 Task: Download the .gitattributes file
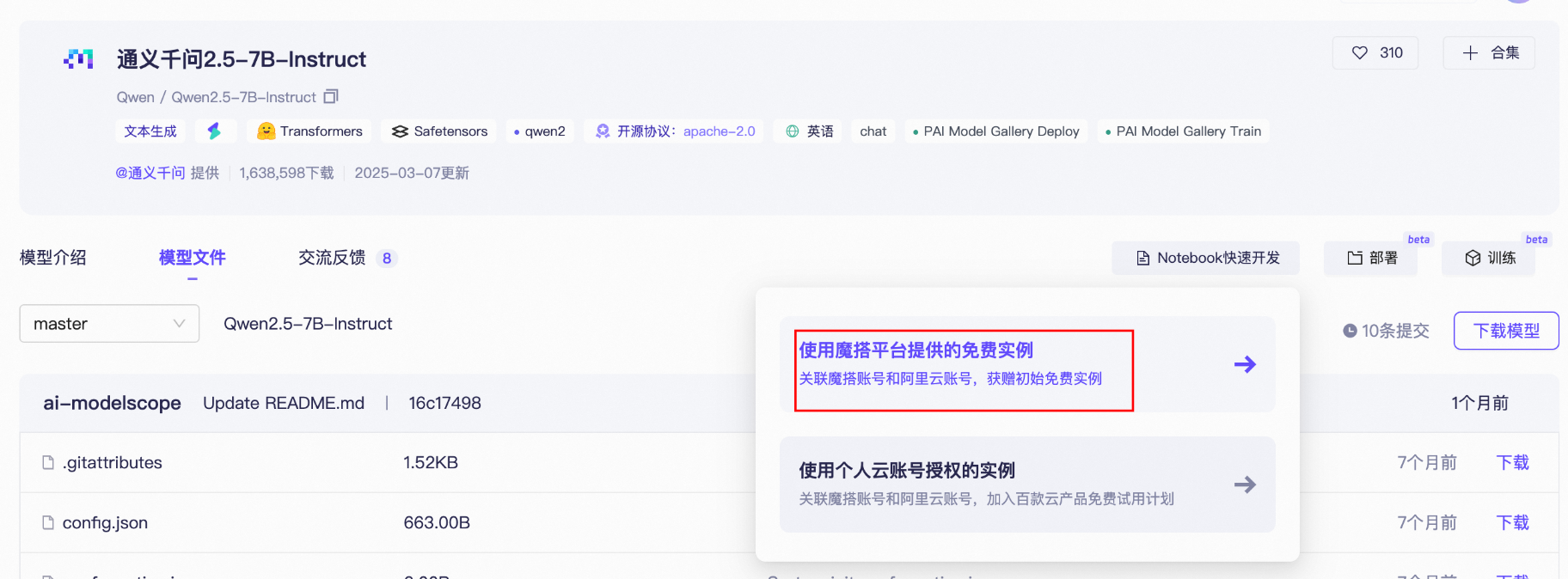pyautogui.click(x=1512, y=462)
